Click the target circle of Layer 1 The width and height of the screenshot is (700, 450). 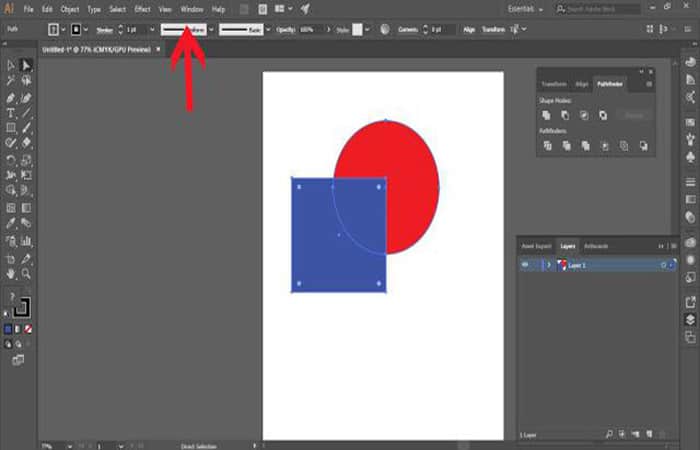click(x=663, y=265)
